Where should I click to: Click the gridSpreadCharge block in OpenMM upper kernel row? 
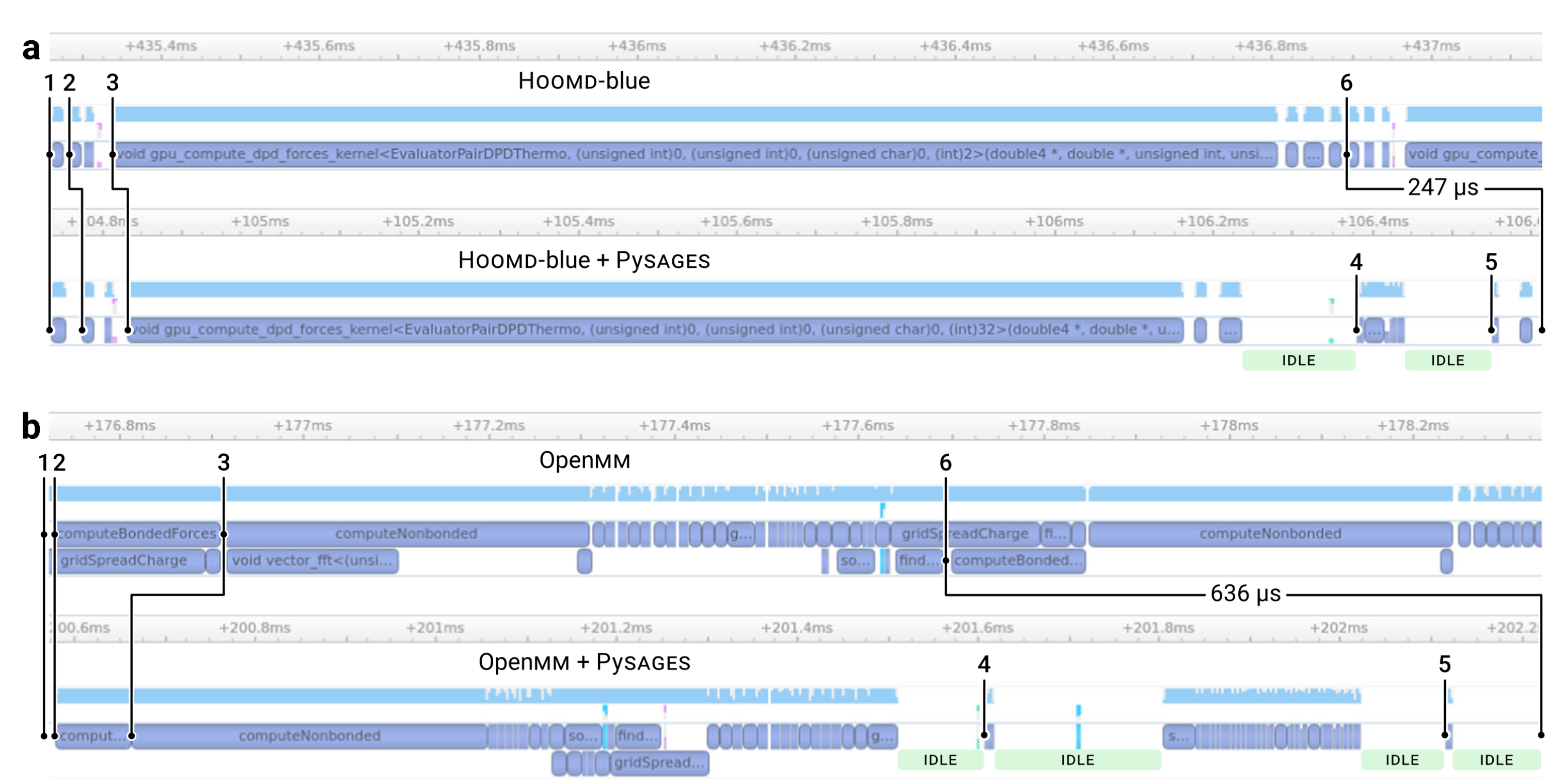(x=965, y=534)
